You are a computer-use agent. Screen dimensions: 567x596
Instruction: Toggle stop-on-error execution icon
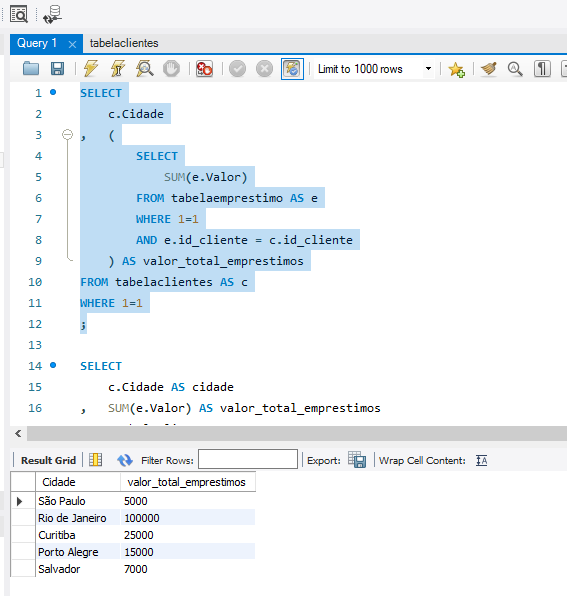coord(204,69)
